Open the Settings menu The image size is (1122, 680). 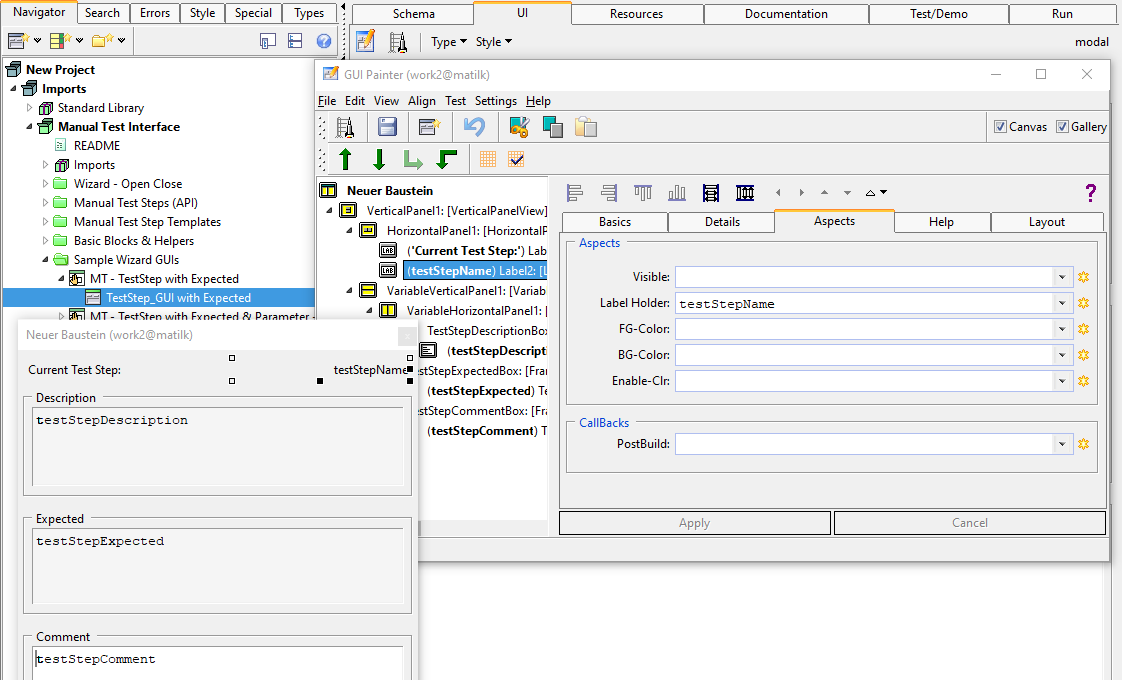pyautogui.click(x=495, y=101)
